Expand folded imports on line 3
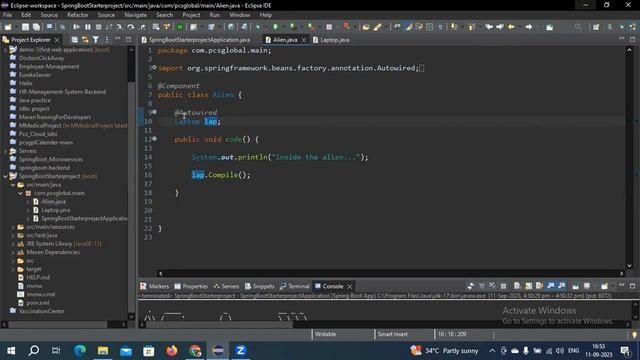The height and width of the screenshot is (360, 640). (154, 68)
